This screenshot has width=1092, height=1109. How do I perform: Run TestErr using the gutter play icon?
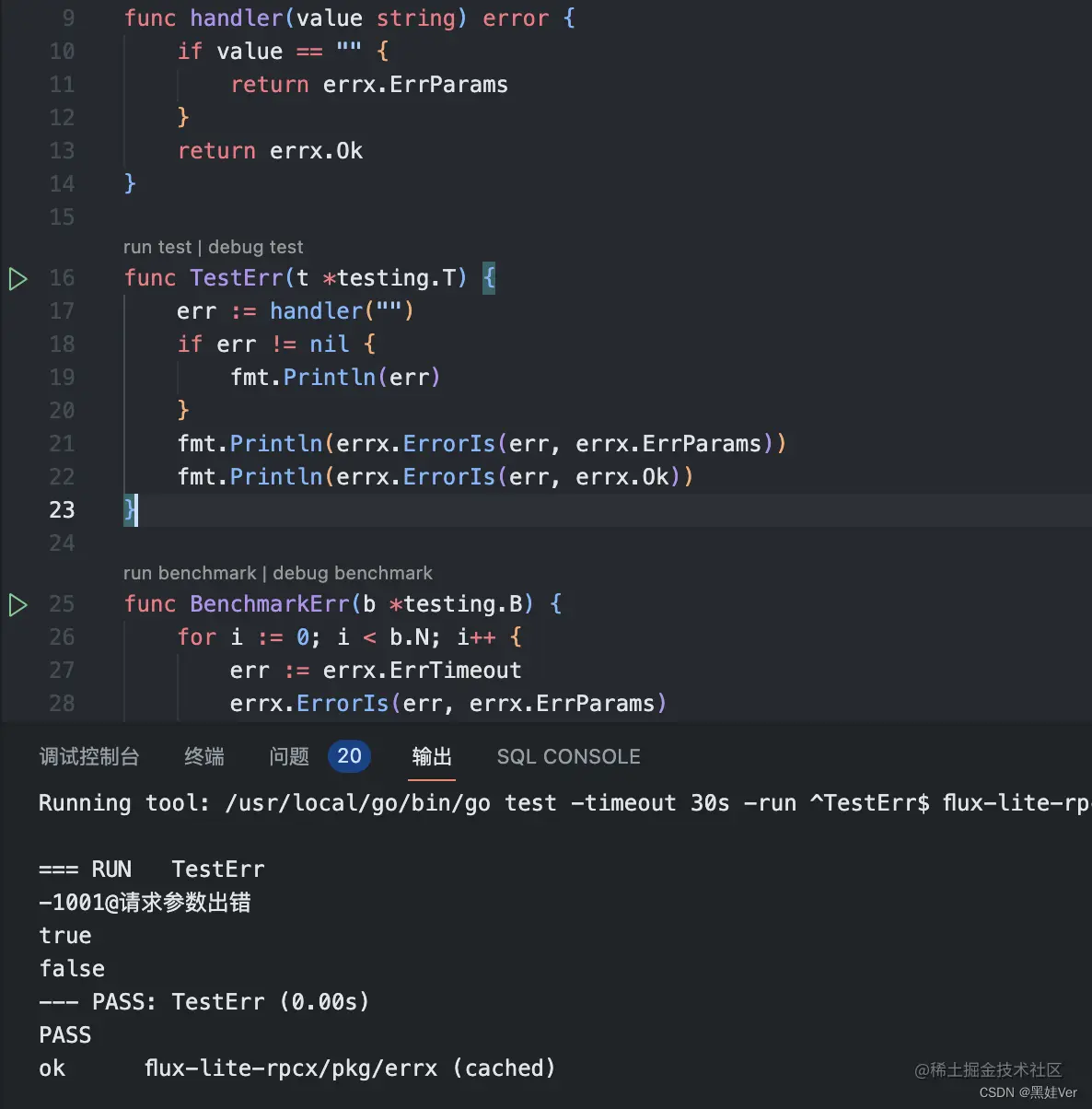pos(17,278)
